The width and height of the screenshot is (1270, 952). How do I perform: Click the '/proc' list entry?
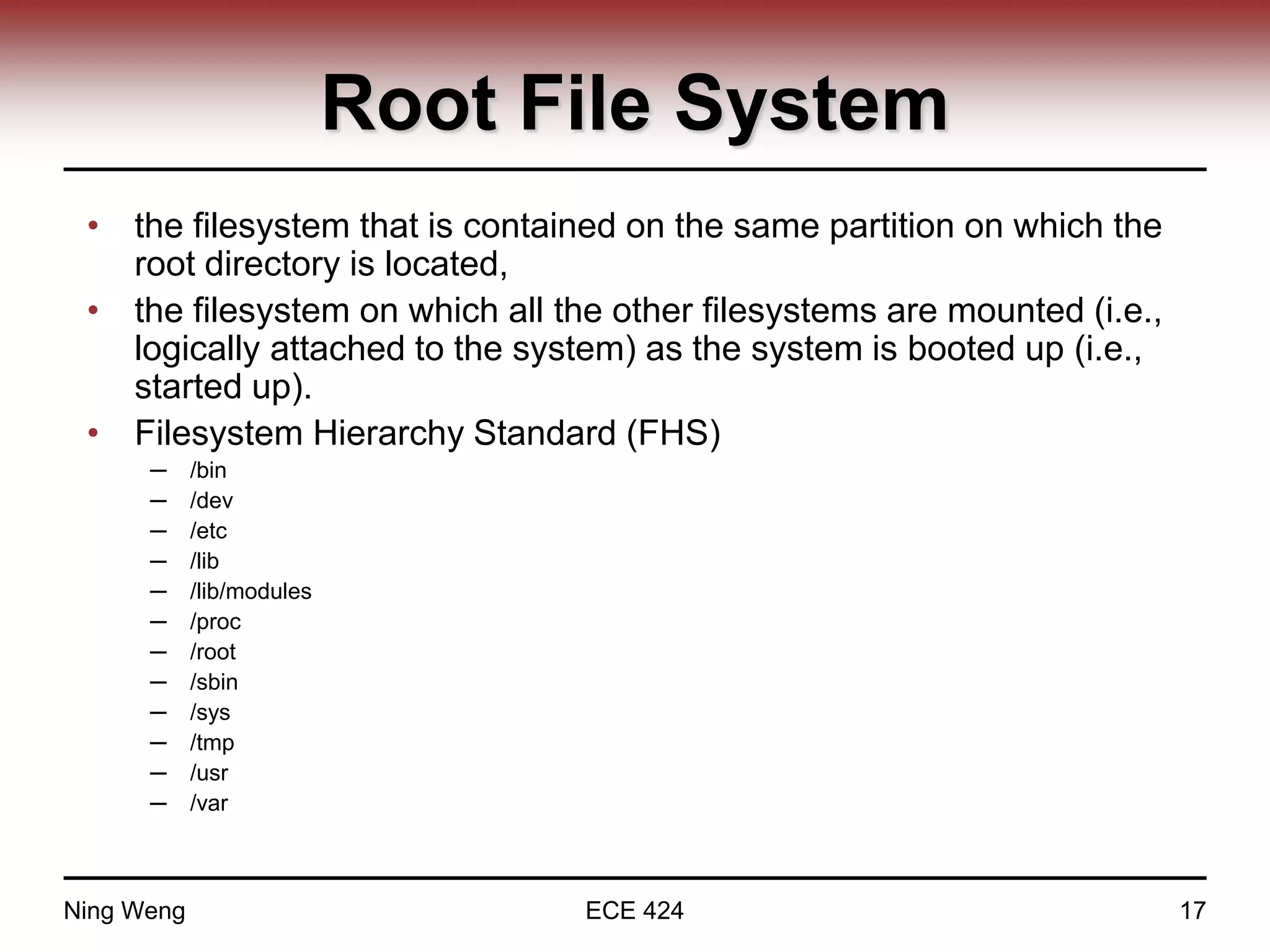point(215,622)
